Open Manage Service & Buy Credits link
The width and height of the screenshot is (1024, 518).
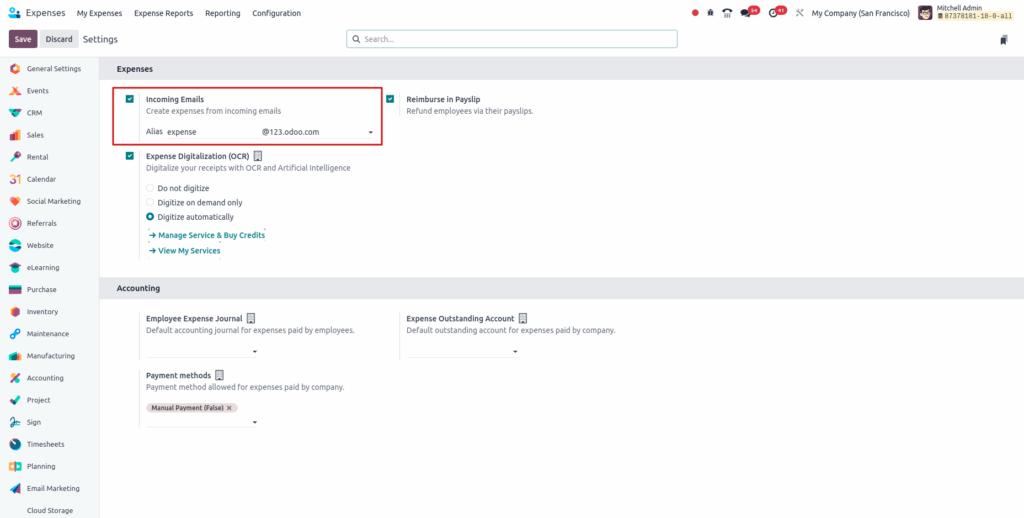(211, 235)
